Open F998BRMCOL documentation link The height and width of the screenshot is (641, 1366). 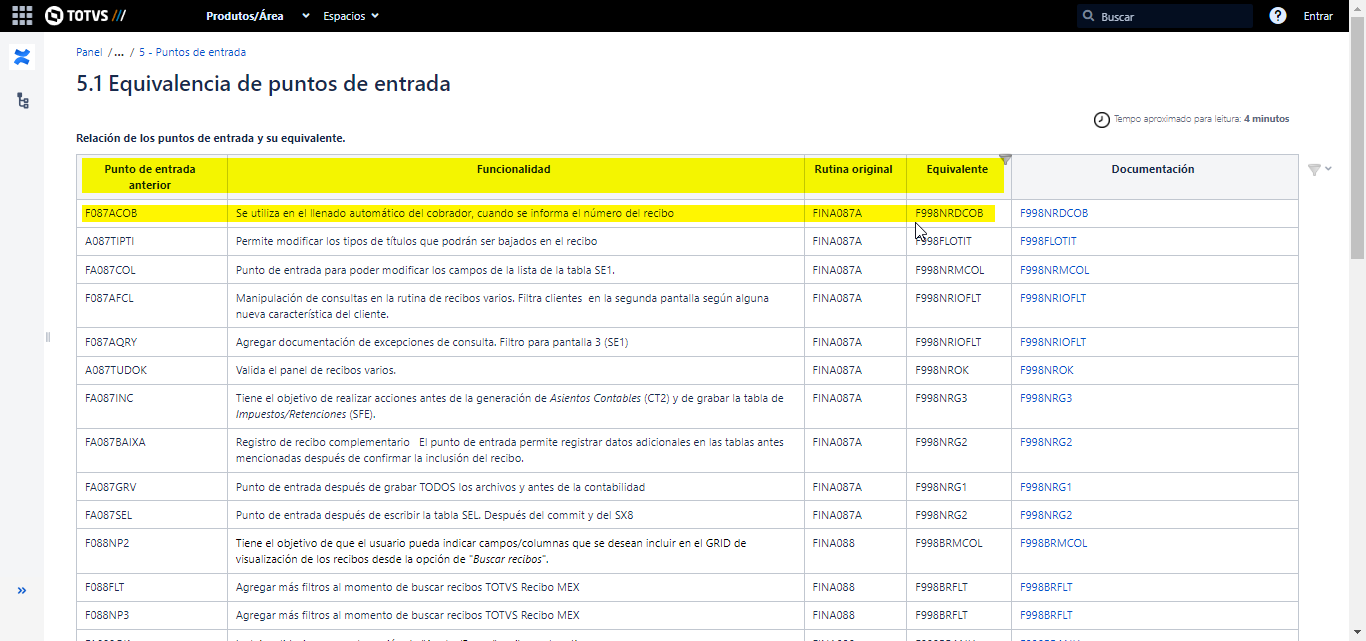click(x=1053, y=543)
